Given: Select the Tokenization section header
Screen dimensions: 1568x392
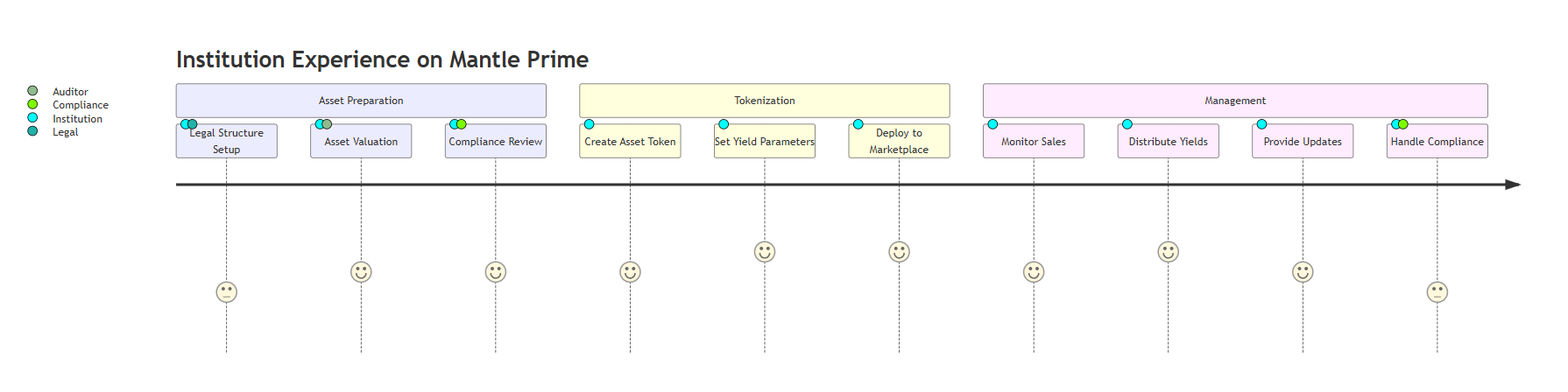Looking at the screenshot, I should click(x=765, y=101).
